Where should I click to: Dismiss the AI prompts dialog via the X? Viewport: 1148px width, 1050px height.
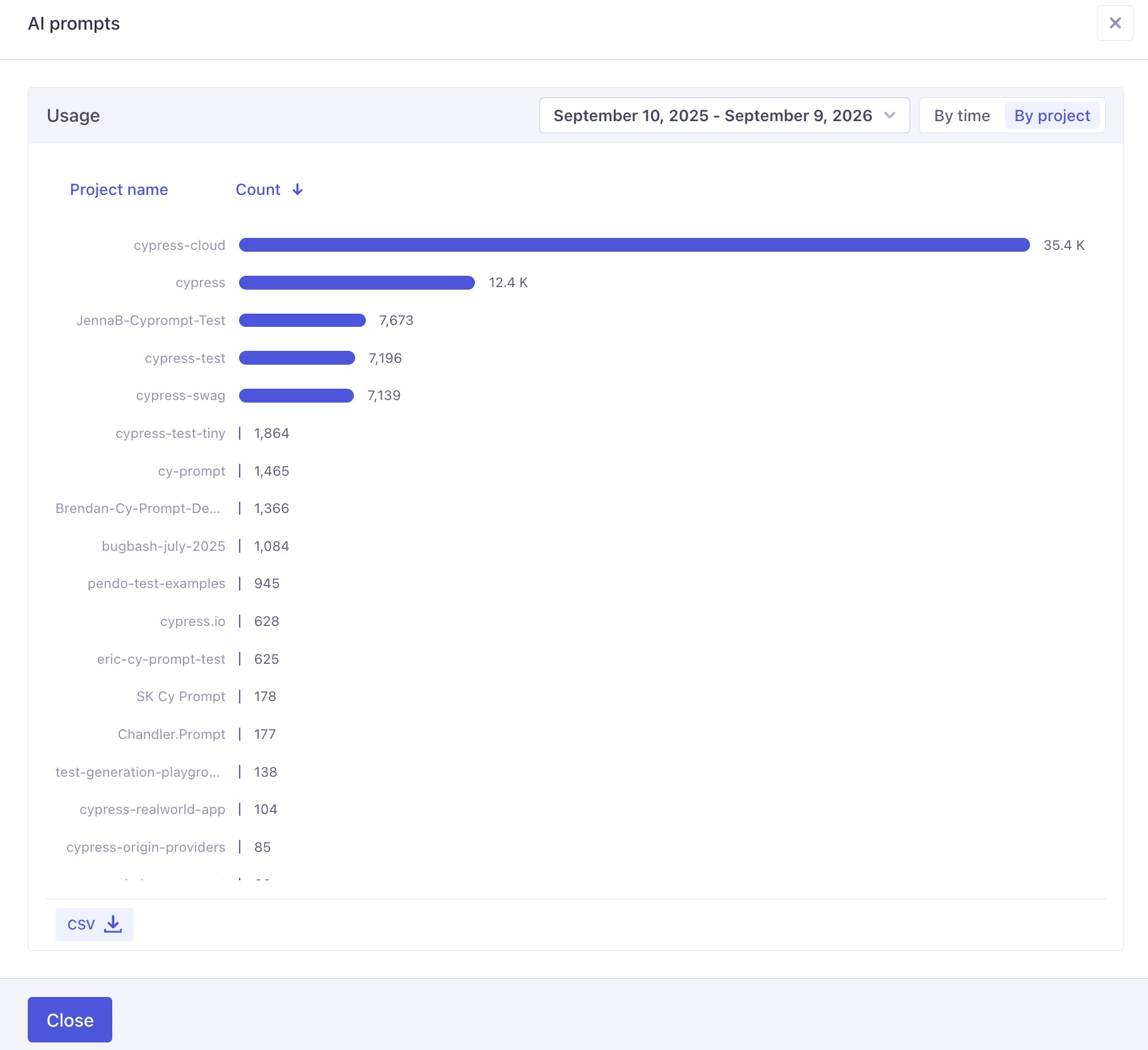tap(1115, 23)
